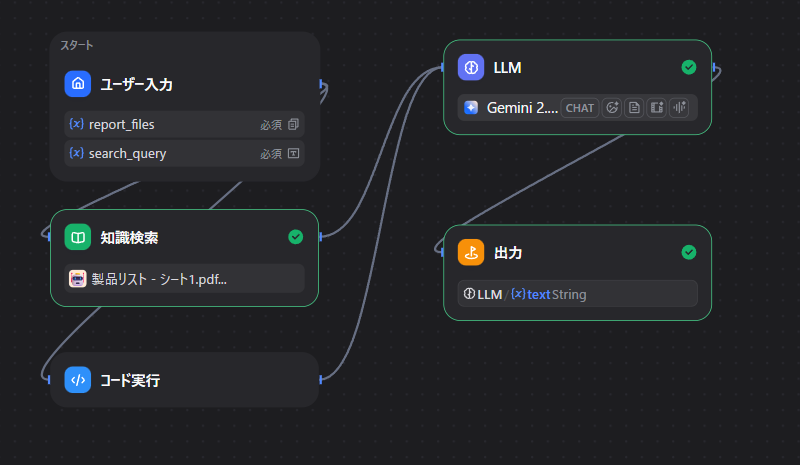Click the ユーザー入力 home icon
The width and height of the screenshot is (800, 465).
[78, 84]
